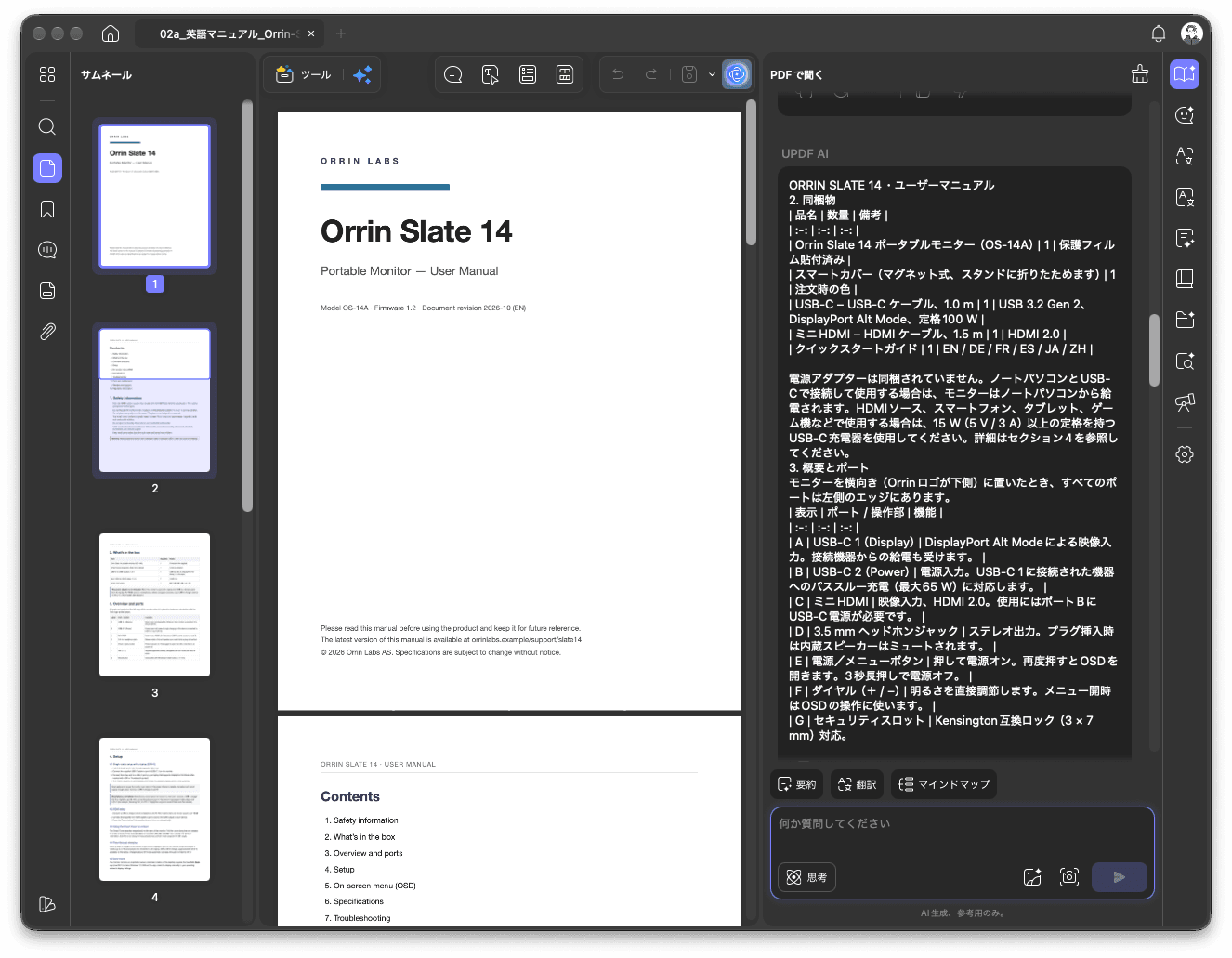
Task: Open settings gear in right sidebar
Action: [1185, 454]
